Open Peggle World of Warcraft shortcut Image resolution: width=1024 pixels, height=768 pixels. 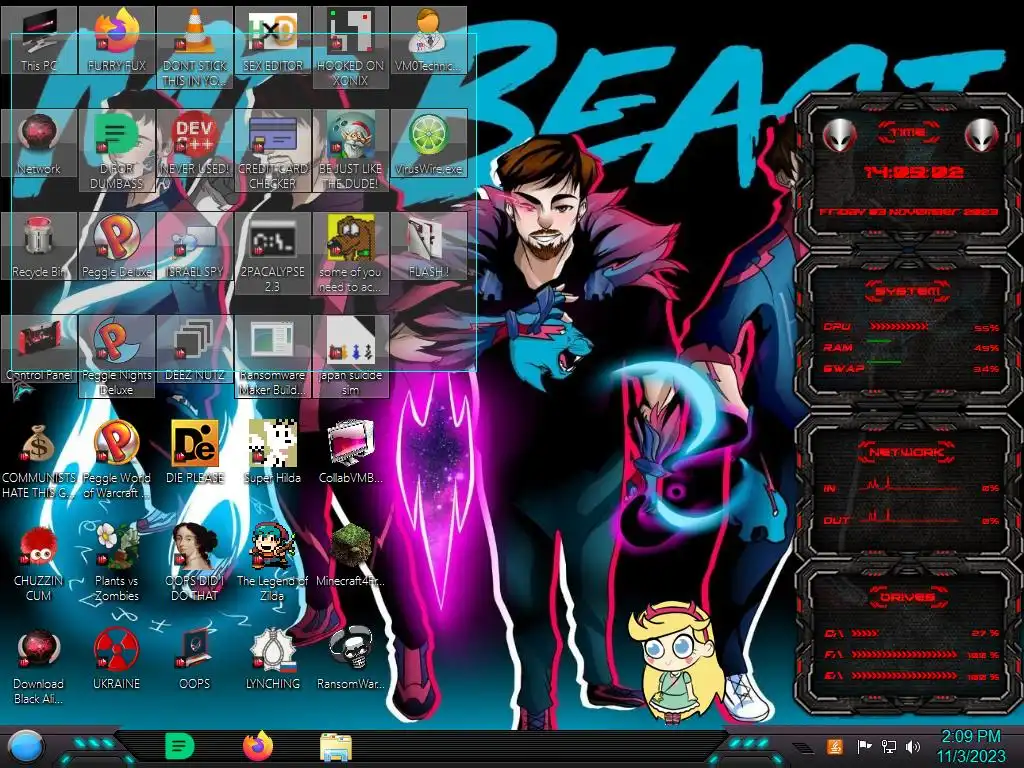pos(117,460)
